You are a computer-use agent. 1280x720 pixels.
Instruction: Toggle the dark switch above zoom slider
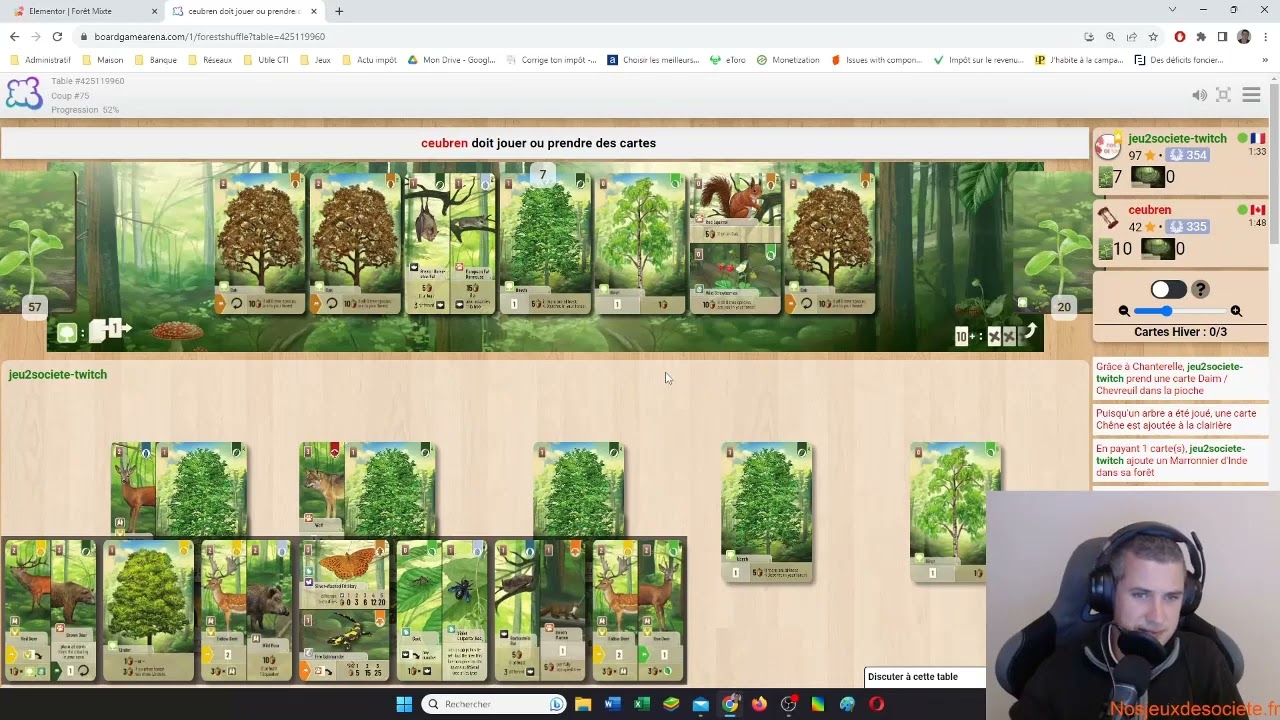click(x=1168, y=289)
